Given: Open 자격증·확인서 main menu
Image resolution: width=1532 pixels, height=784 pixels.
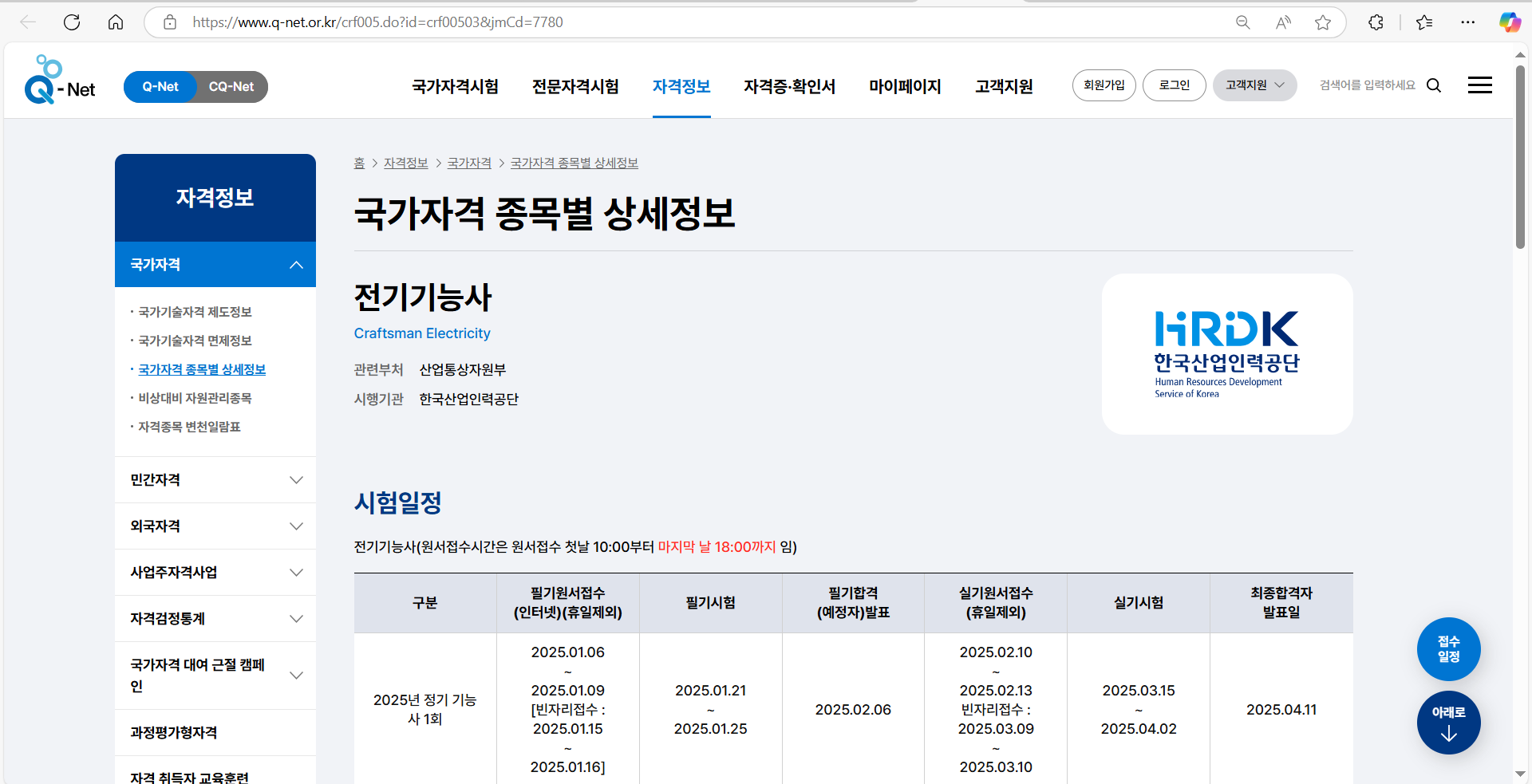Looking at the screenshot, I should click(x=790, y=86).
